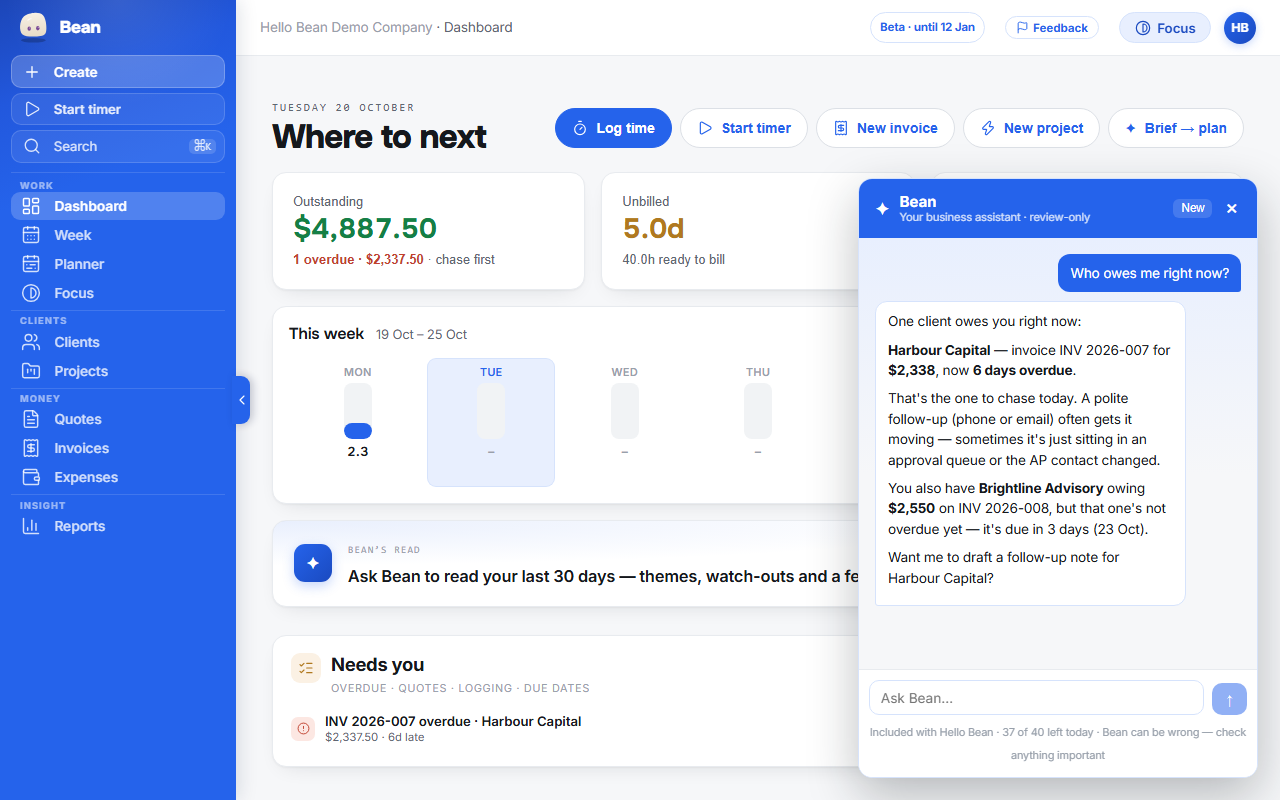1280x800 pixels.
Task: Click the Reports bar chart icon
Action: (x=31, y=526)
